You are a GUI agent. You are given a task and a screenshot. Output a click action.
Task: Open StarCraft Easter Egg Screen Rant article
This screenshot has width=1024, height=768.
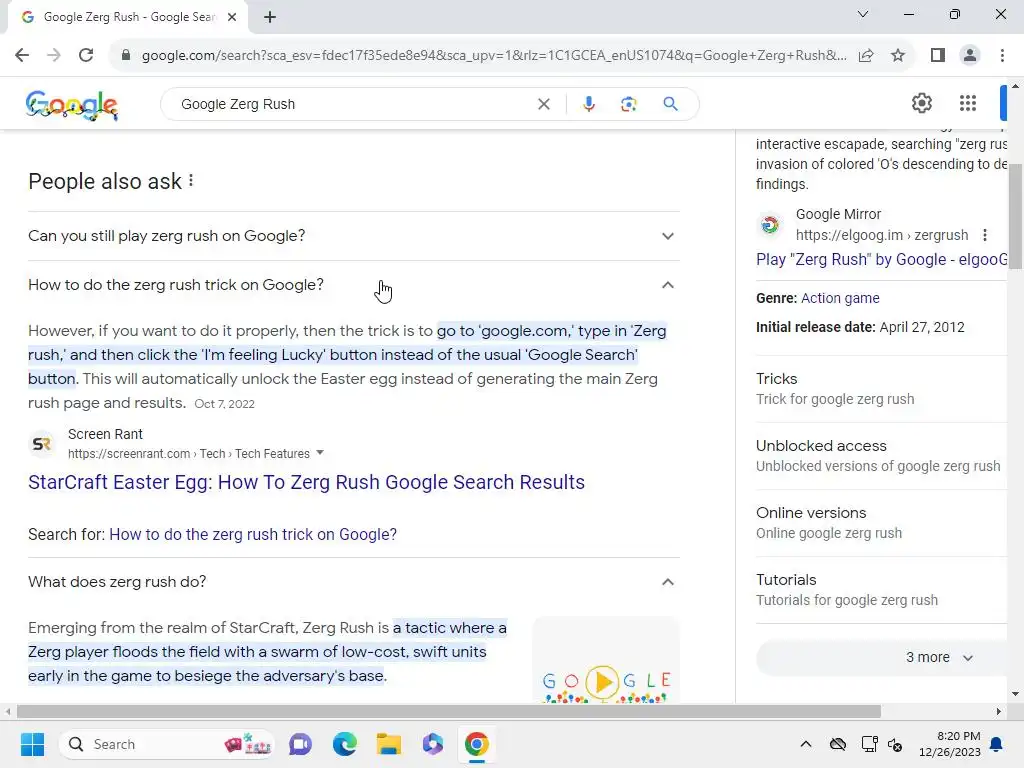[x=306, y=482]
